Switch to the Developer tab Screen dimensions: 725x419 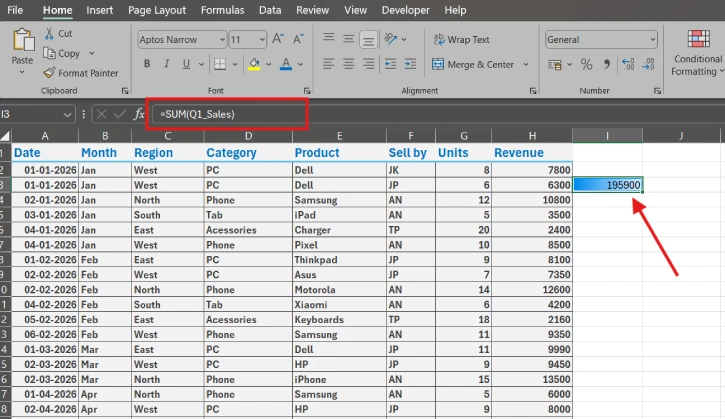[406, 10]
